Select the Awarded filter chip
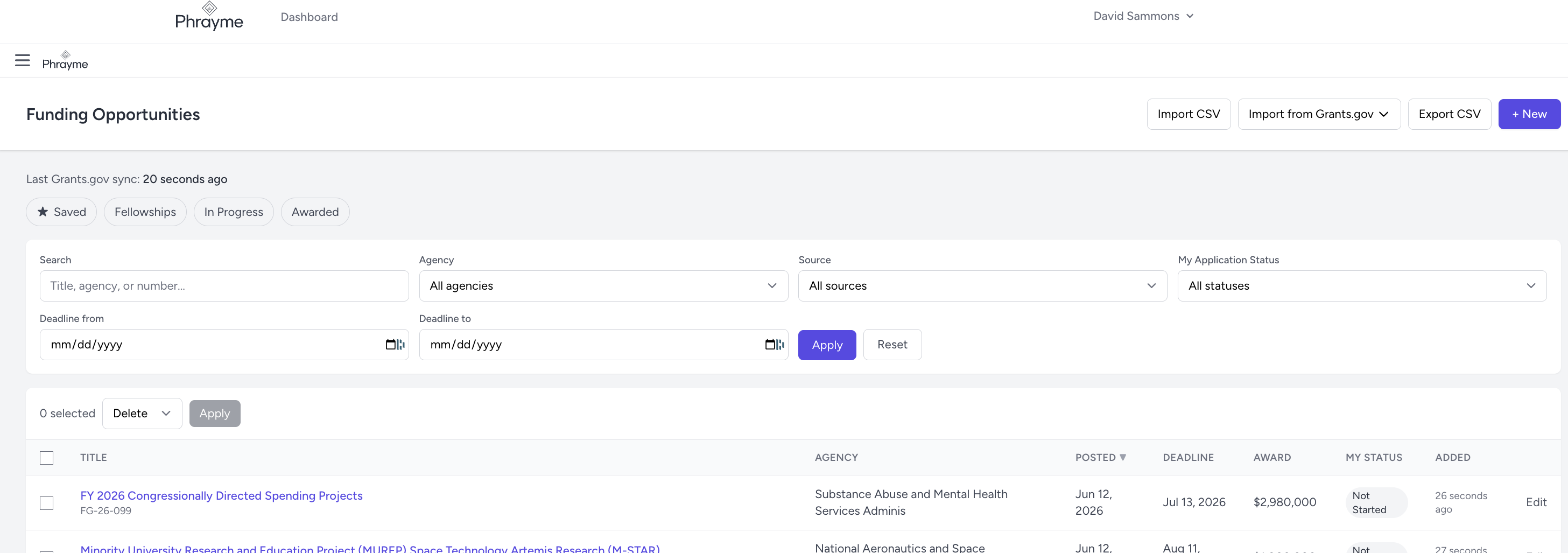The height and width of the screenshot is (553, 1568). pyautogui.click(x=315, y=212)
